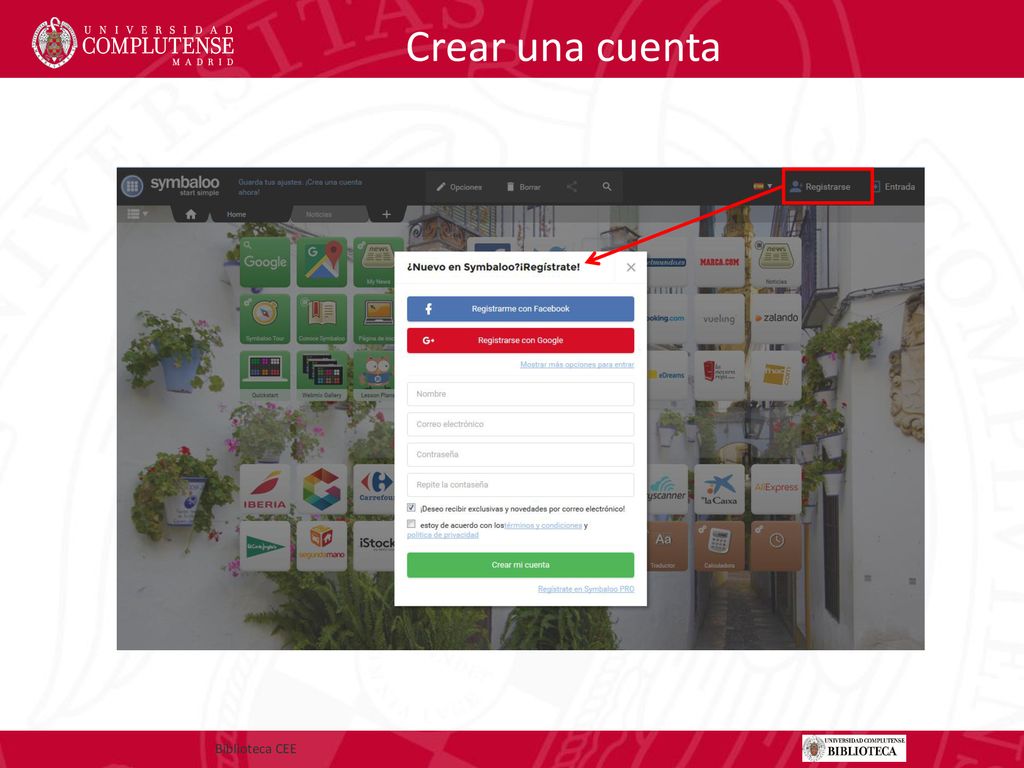The height and width of the screenshot is (768, 1024).
Task: Close the registration dialog
Action: click(631, 267)
